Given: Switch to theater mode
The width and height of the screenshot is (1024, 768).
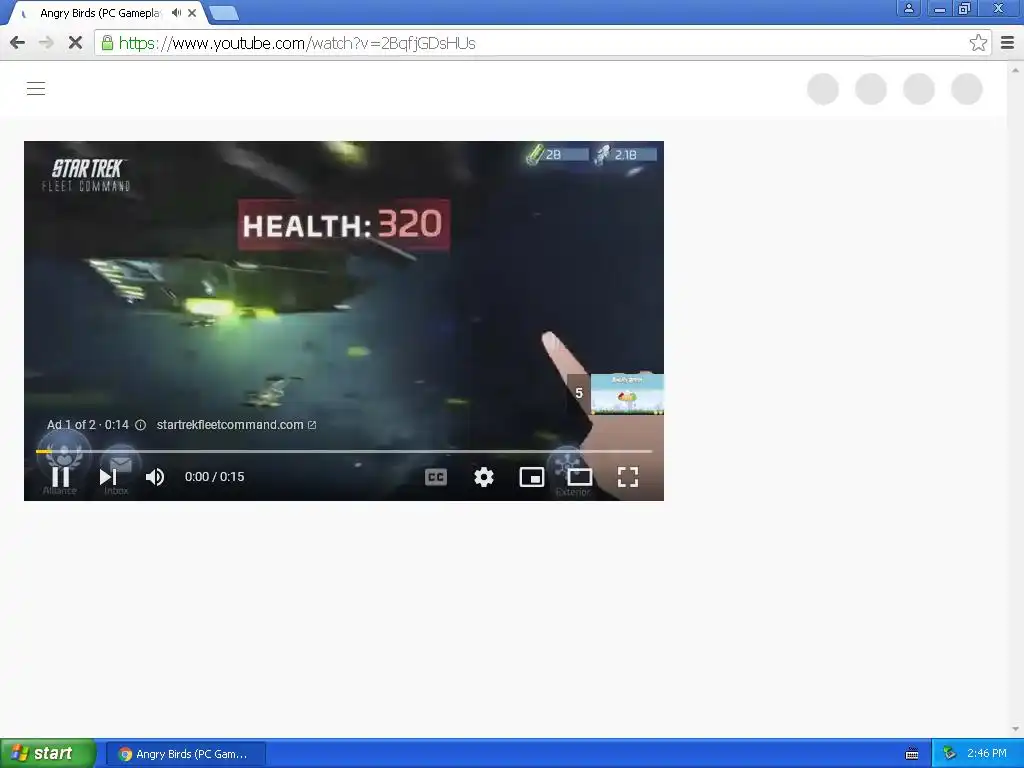Looking at the screenshot, I should tap(579, 477).
